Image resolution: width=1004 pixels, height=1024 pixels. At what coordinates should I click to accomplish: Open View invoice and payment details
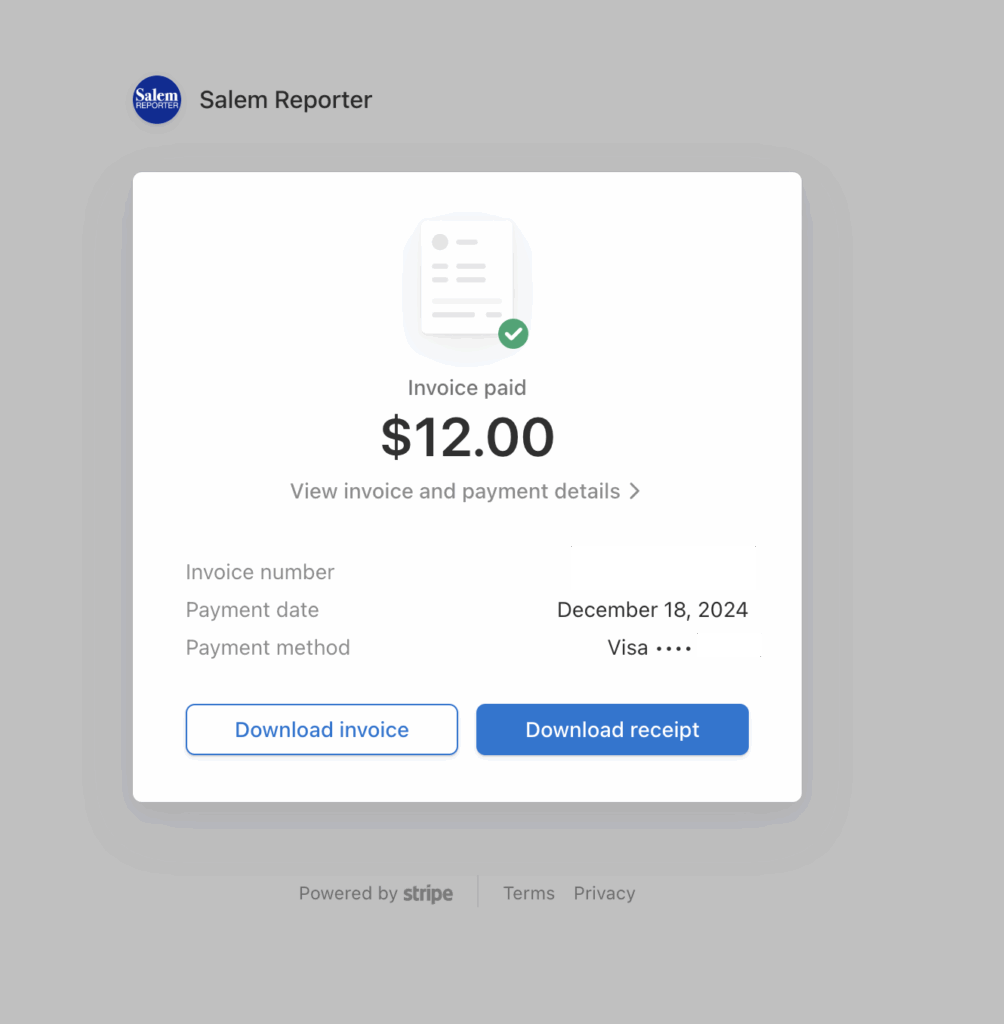[x=455, y=492]
